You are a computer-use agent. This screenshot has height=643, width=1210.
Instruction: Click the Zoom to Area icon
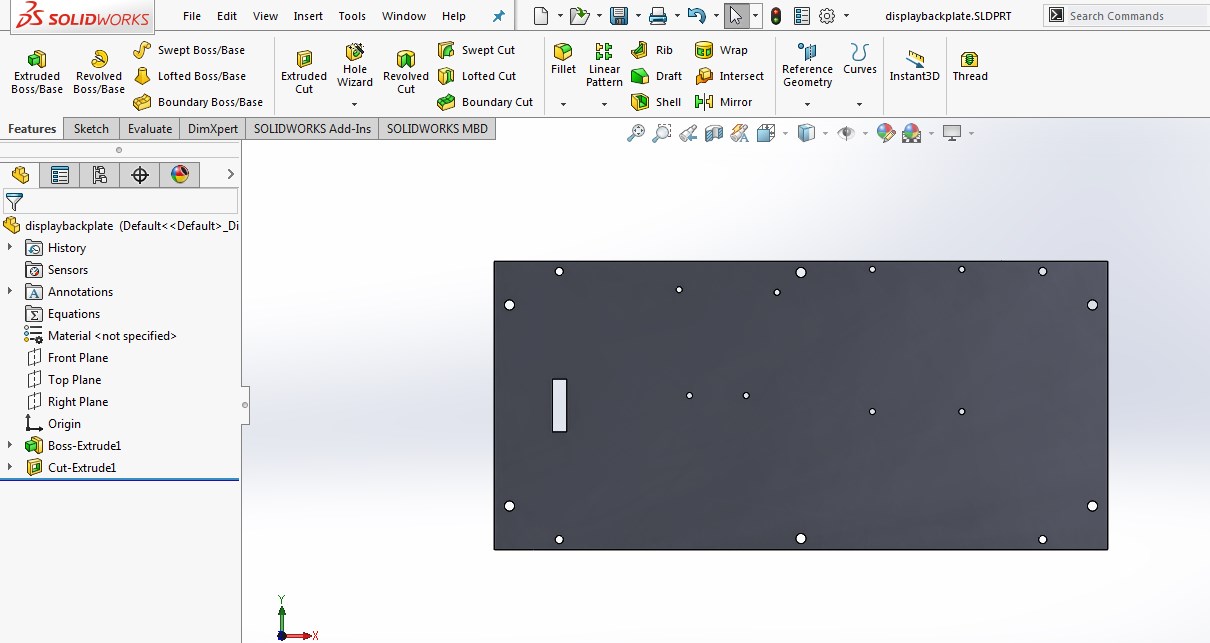(661, 133)
